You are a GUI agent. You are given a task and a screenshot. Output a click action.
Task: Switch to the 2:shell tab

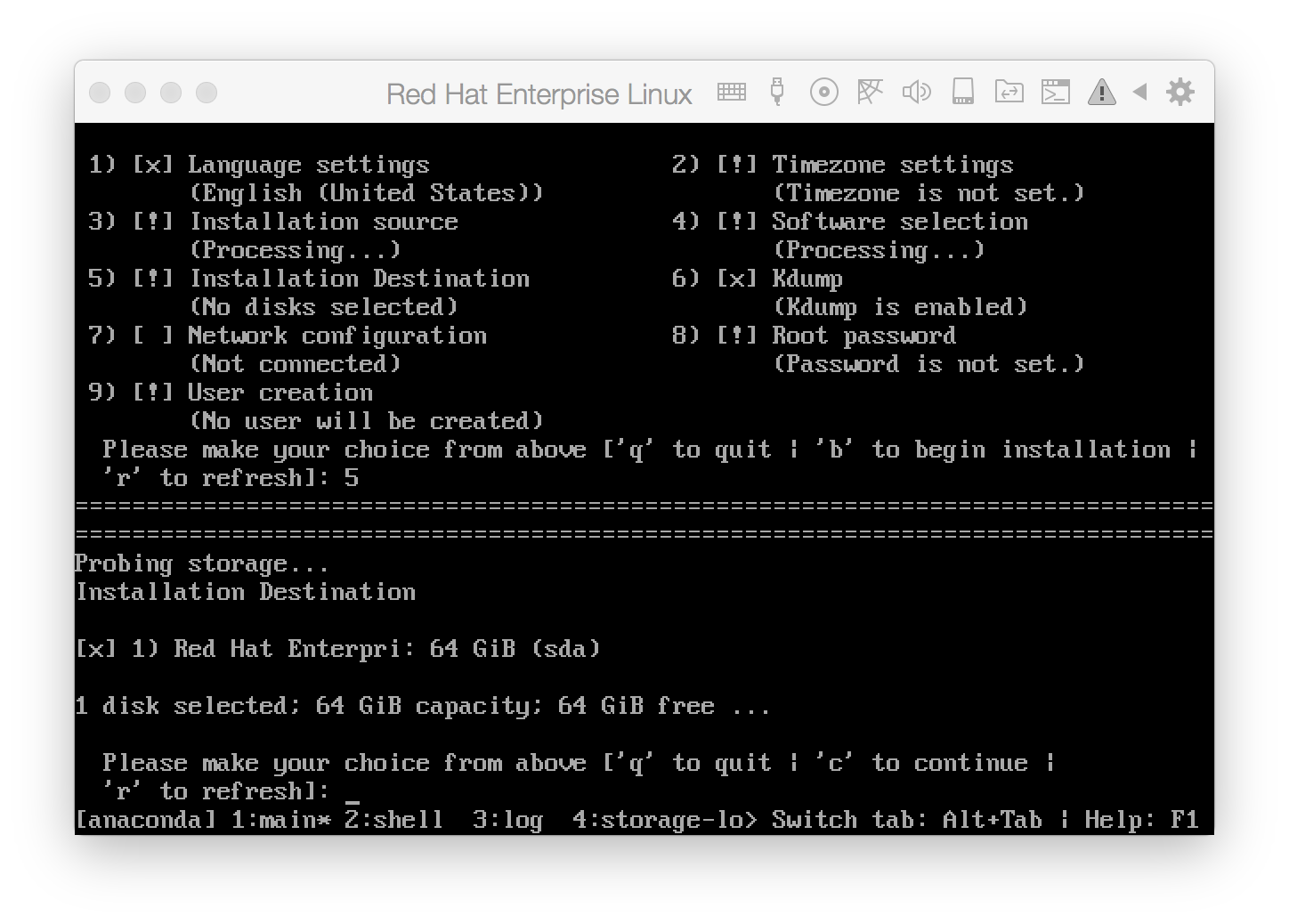tap(393, 820)
